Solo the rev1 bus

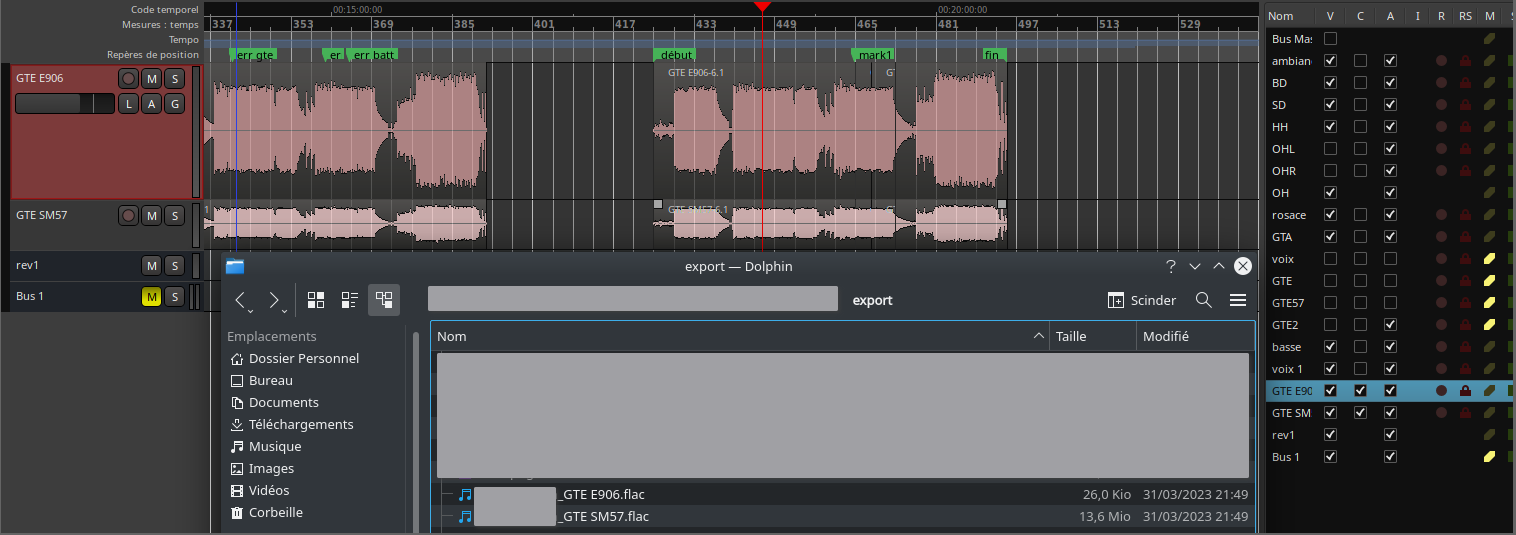pyautogui.click(x=174, y=265)
